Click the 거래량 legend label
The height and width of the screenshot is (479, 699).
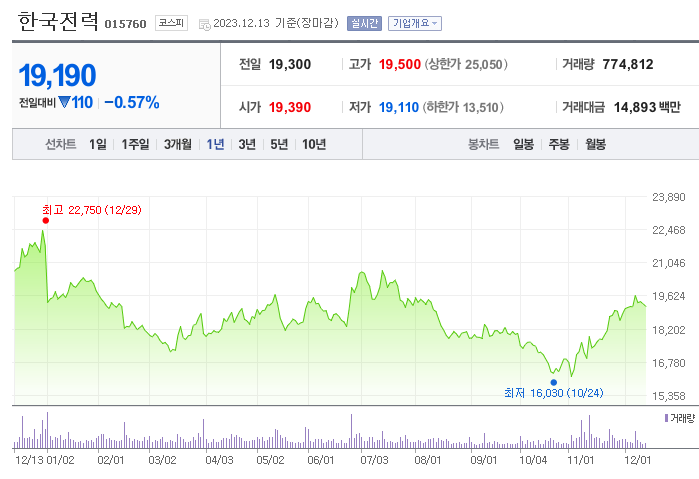pyautogui.click(x=682, y=418)
